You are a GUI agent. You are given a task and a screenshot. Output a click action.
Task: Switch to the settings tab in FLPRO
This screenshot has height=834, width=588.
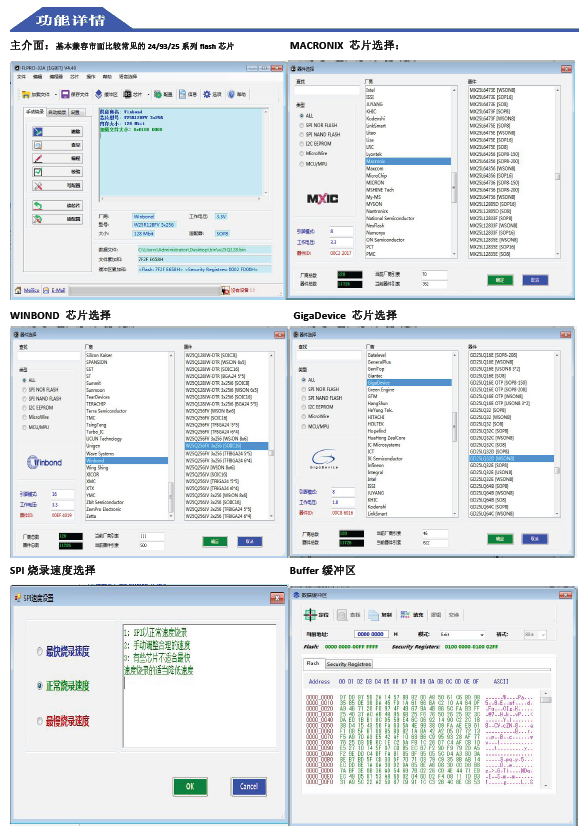76,112
